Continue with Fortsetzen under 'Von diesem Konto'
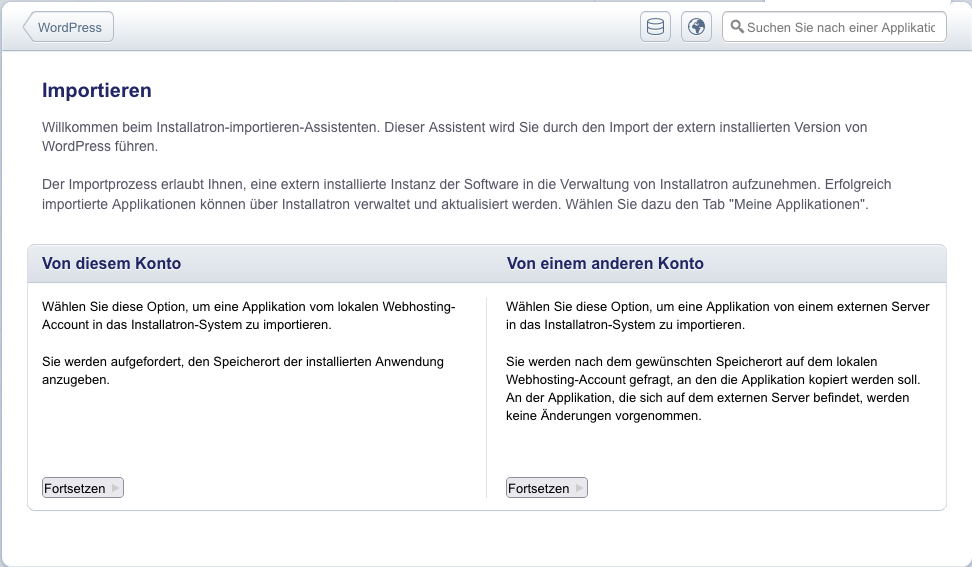 pyautogui.click(x=83, y=488)
